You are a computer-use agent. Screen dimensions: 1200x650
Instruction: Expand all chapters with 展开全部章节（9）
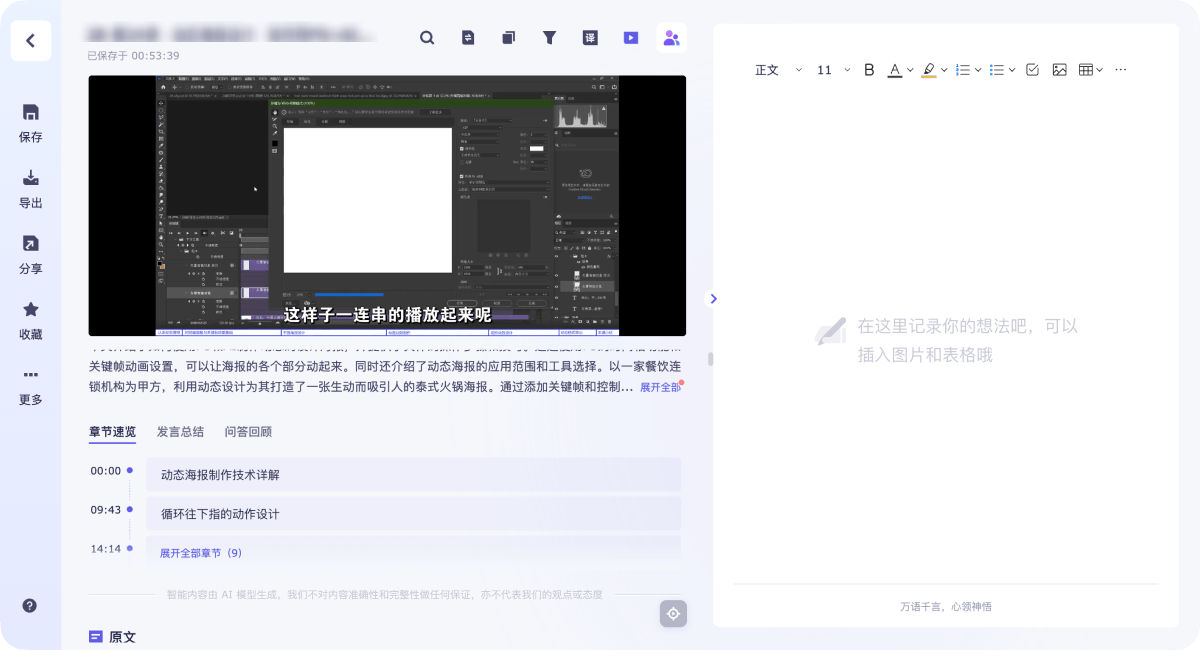click(x=201, y=552)
